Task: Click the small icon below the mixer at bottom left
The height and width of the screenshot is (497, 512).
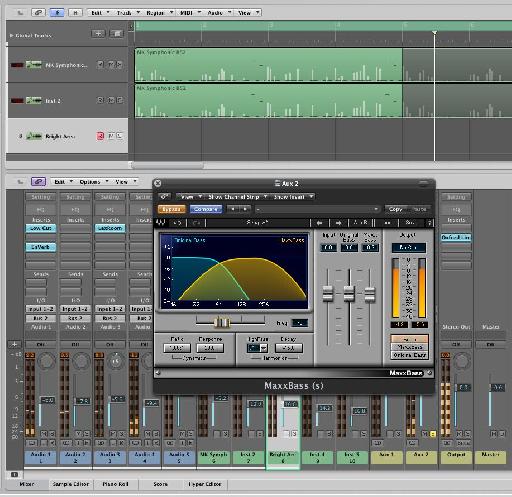Action: (x=15, y=474)
